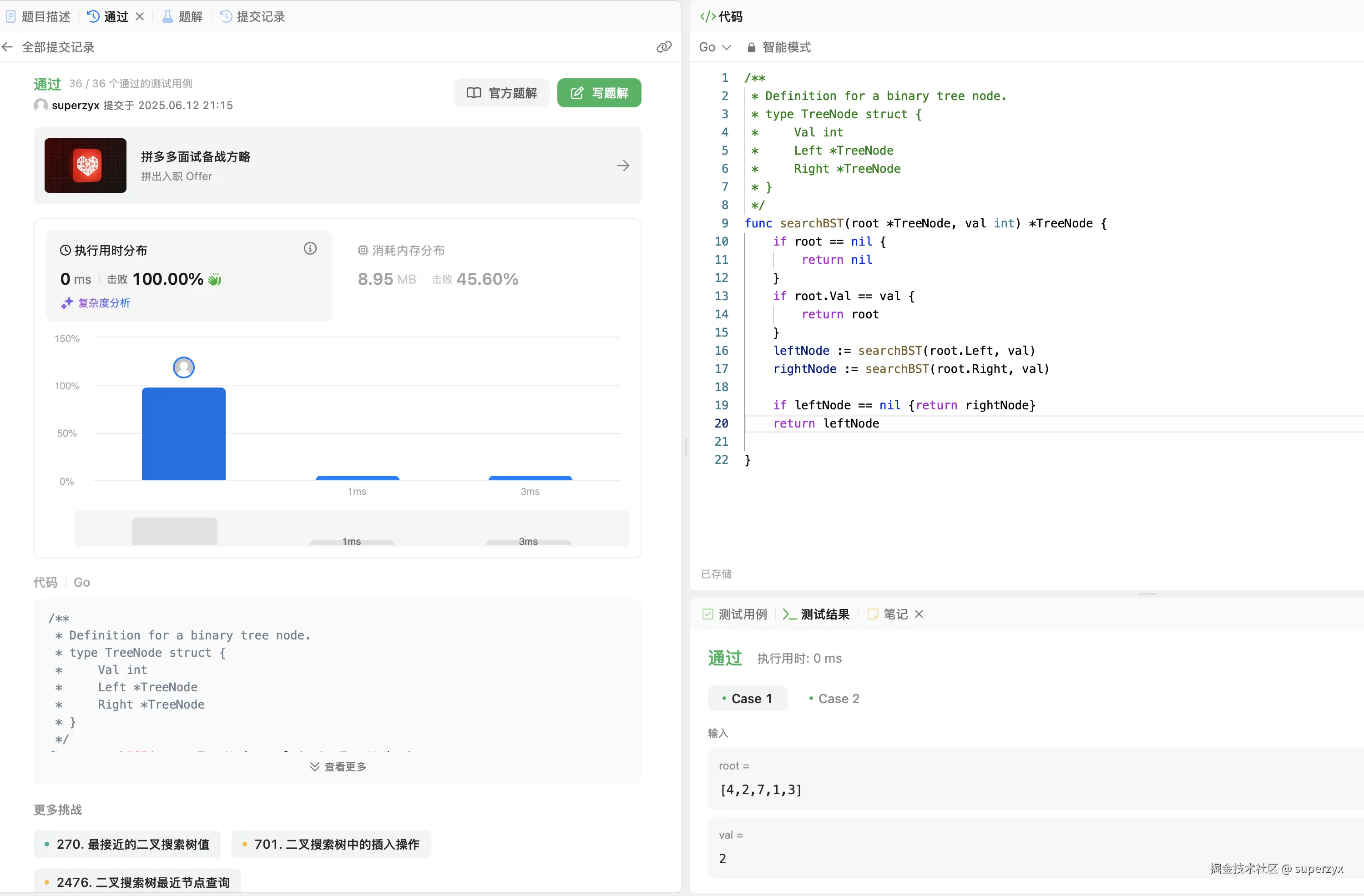
Task: Click the user avatar marker on chart
Action: point(183,367)
